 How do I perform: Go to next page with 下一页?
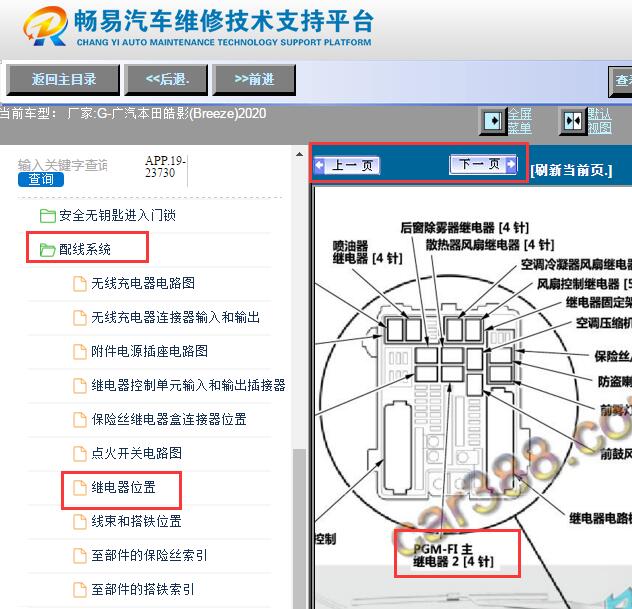tap(483, 164)
